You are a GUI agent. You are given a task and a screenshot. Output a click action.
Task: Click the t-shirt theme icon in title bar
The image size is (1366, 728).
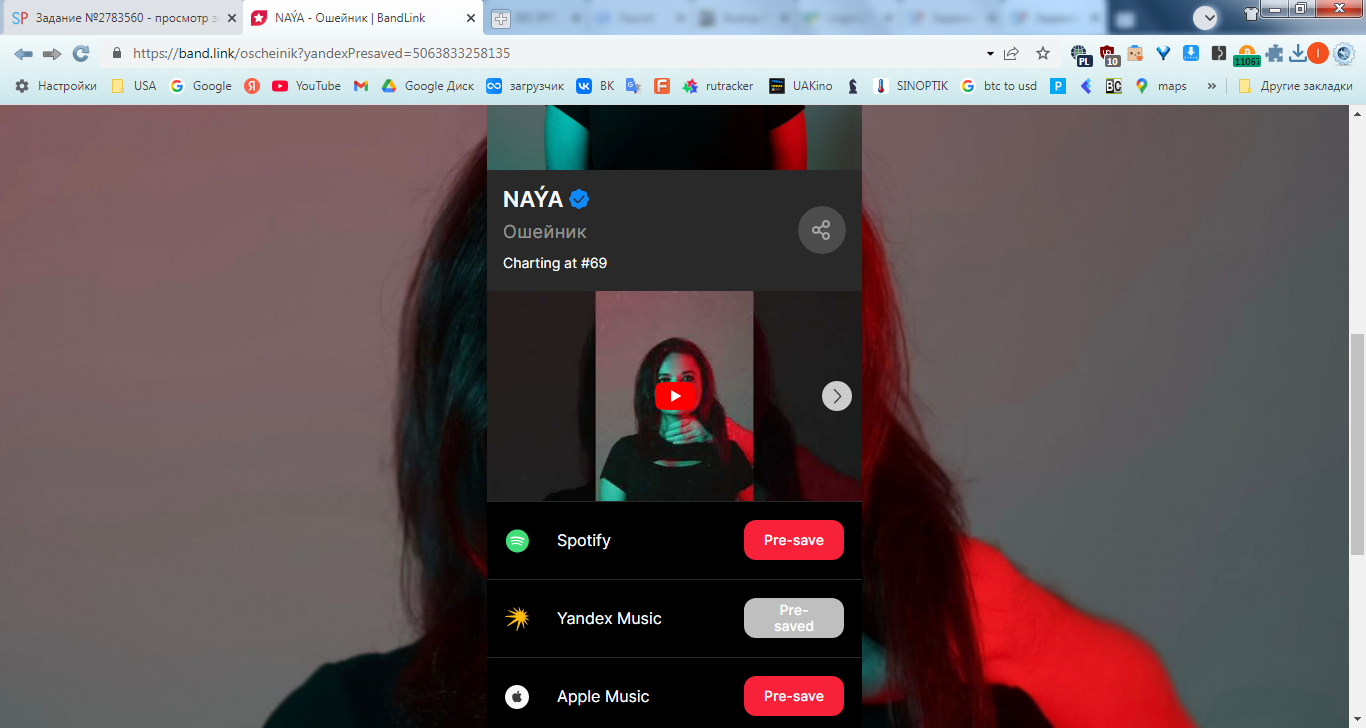(1251, 14)
